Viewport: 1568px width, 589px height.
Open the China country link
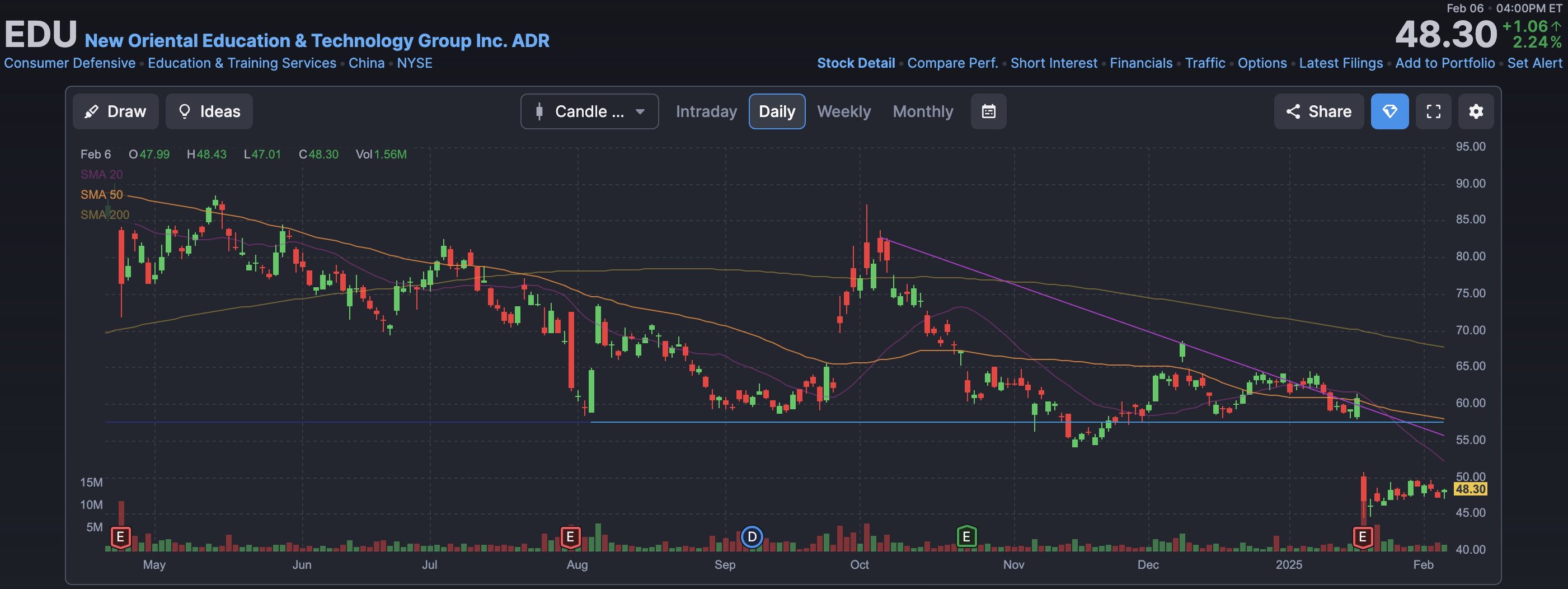[367, 63]
